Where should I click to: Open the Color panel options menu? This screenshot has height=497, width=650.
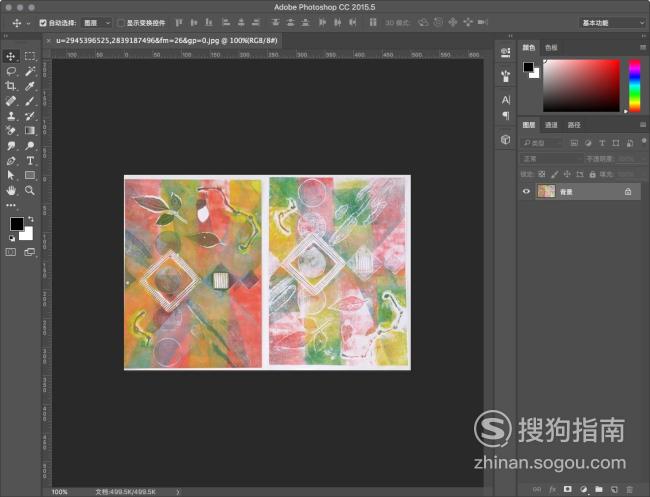(x=643, y=48)
